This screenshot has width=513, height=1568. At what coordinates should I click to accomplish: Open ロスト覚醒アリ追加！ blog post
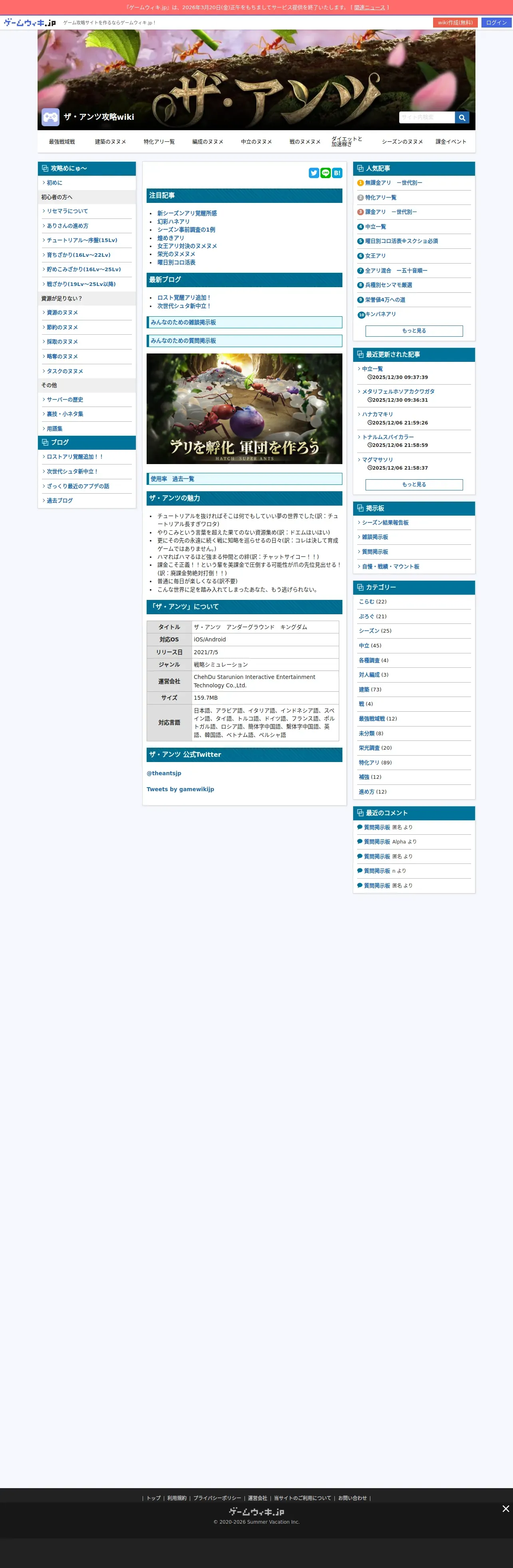(x=184, y=298)
